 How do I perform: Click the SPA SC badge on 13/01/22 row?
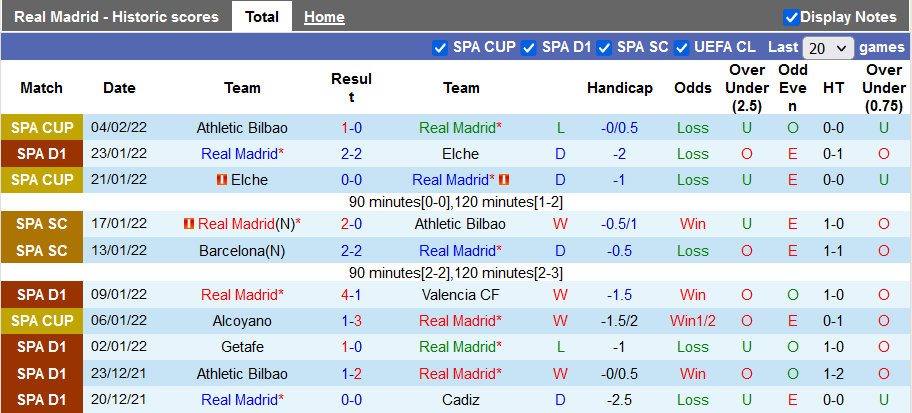point(42,250)
